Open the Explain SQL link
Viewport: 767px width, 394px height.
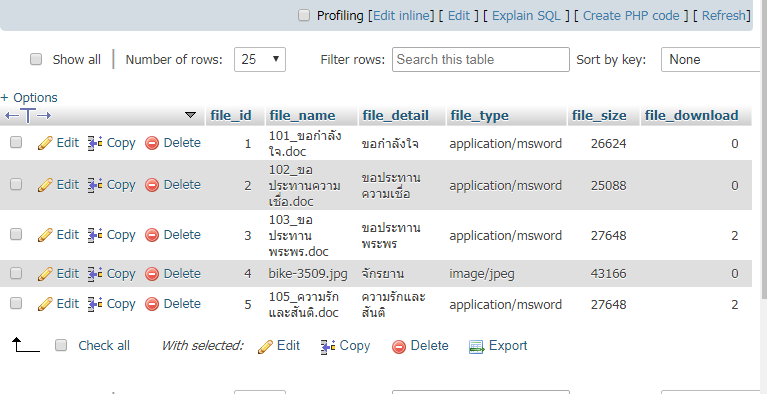[x=526, y=16]
